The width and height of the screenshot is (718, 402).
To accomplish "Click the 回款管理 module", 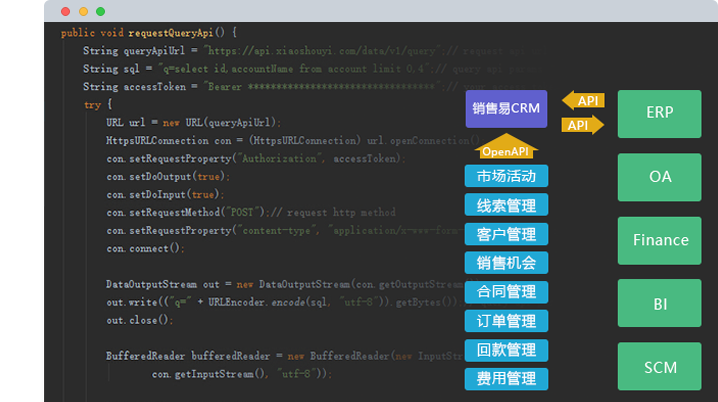I will [506, 350].
